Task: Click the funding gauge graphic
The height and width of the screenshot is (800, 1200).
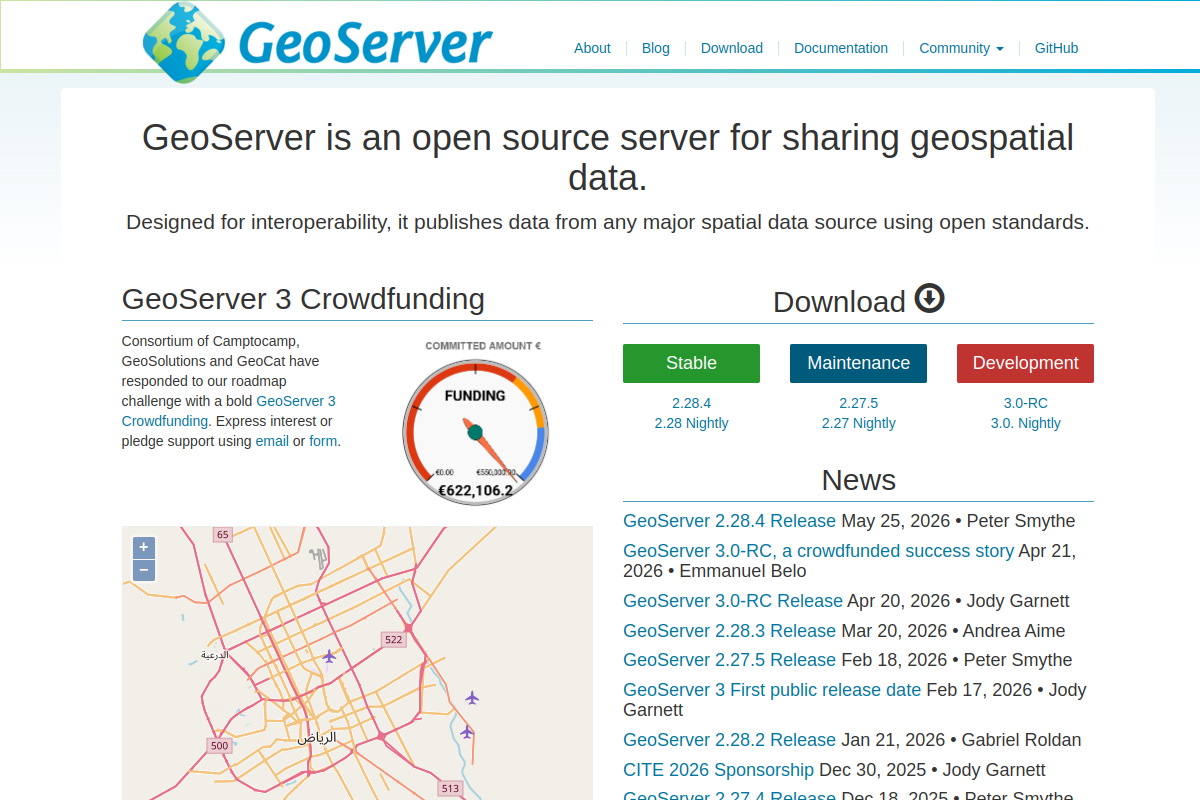Action: click(476, 432)
